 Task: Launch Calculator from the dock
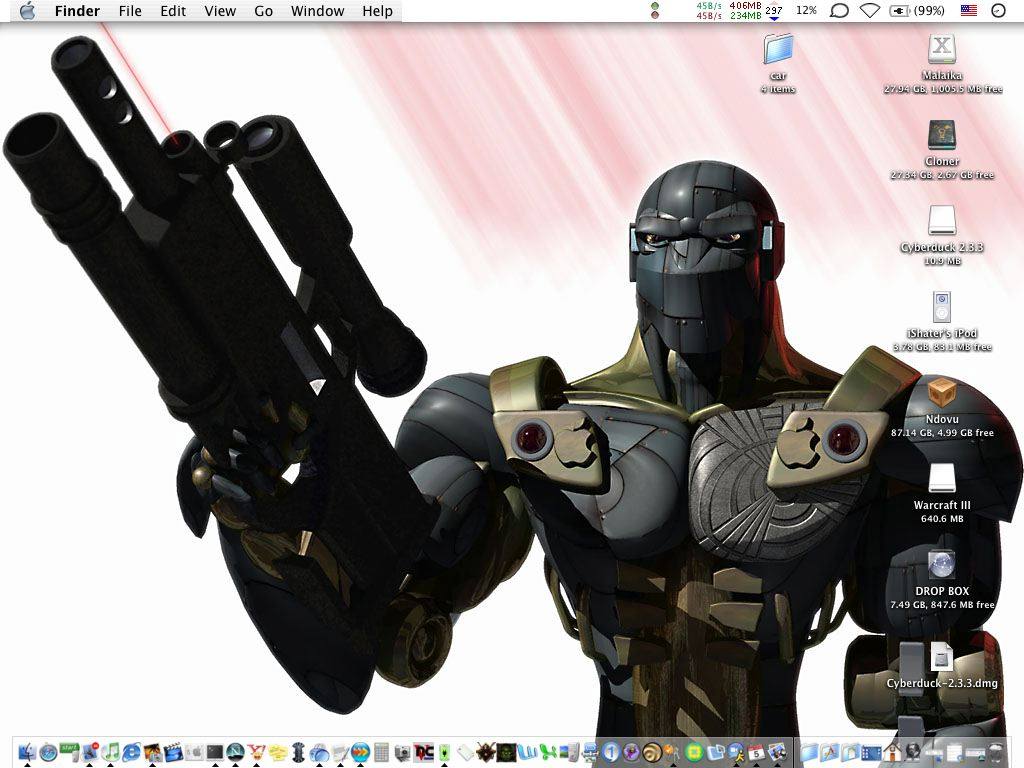tap(381, 752)
